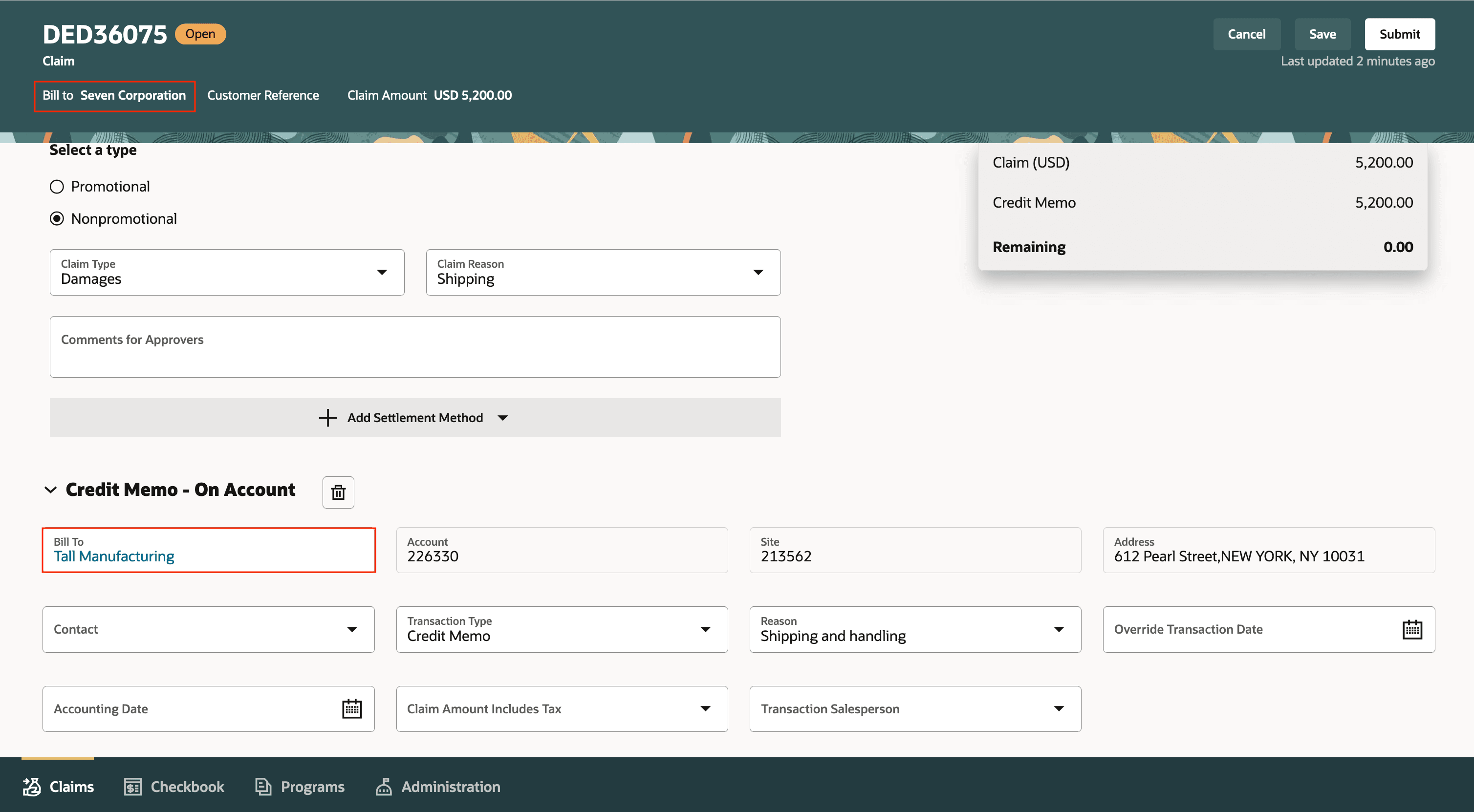Open the Claim Type dropdown
Viewport: 1474px width, 812px height.
(382, 272)
